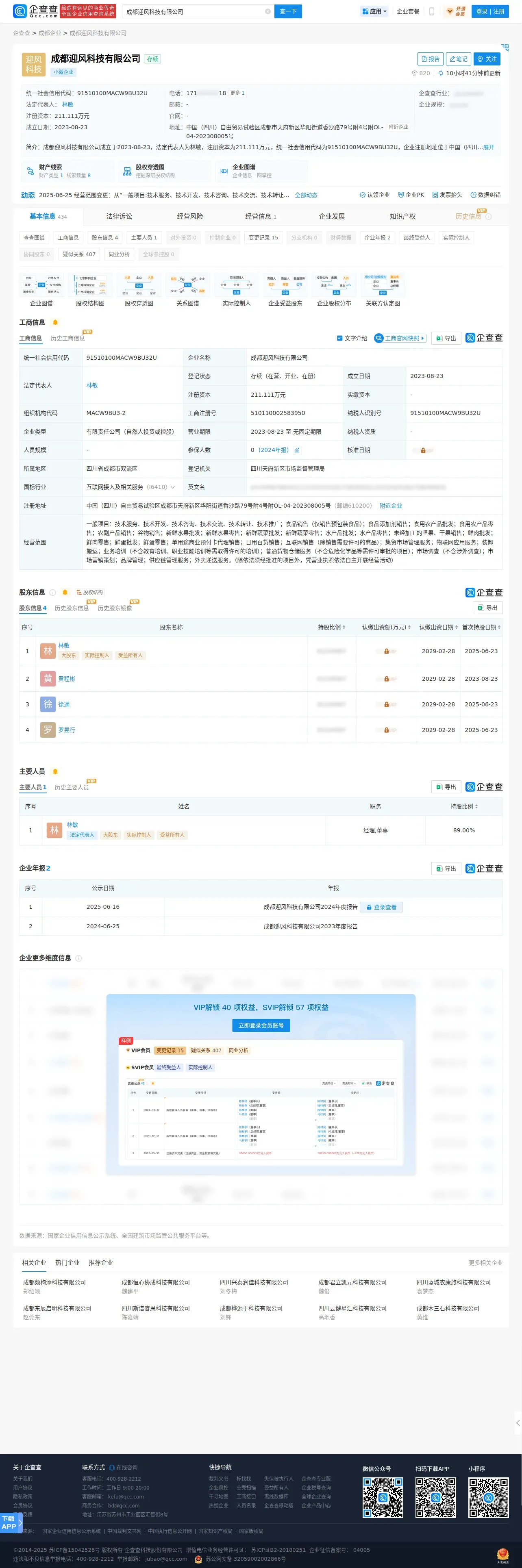Export 工商信息 with the 导出 button
This screenshot has width=522, height=1568.
coord(446,339)
